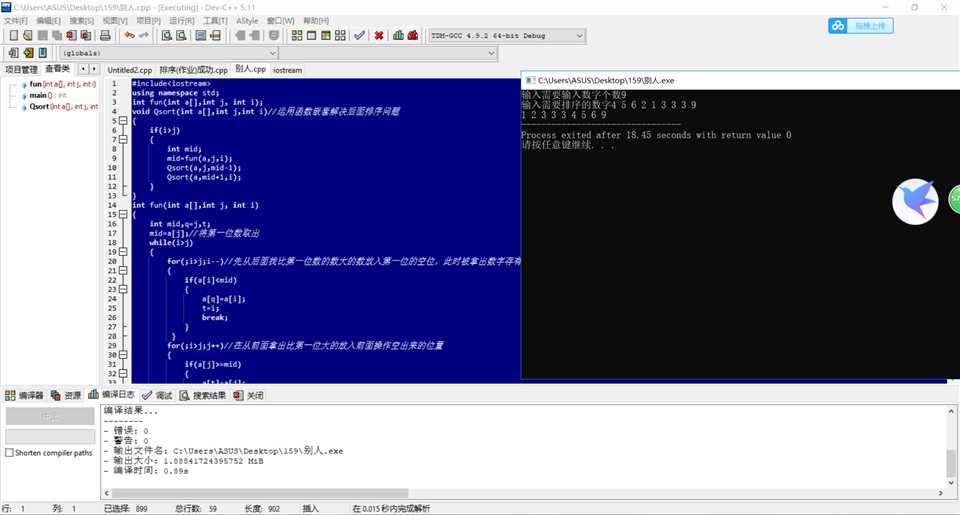Click the 关闭 bottom panel tab
Viewport: 960px width, 515px height.
click(x=249, y=396)
